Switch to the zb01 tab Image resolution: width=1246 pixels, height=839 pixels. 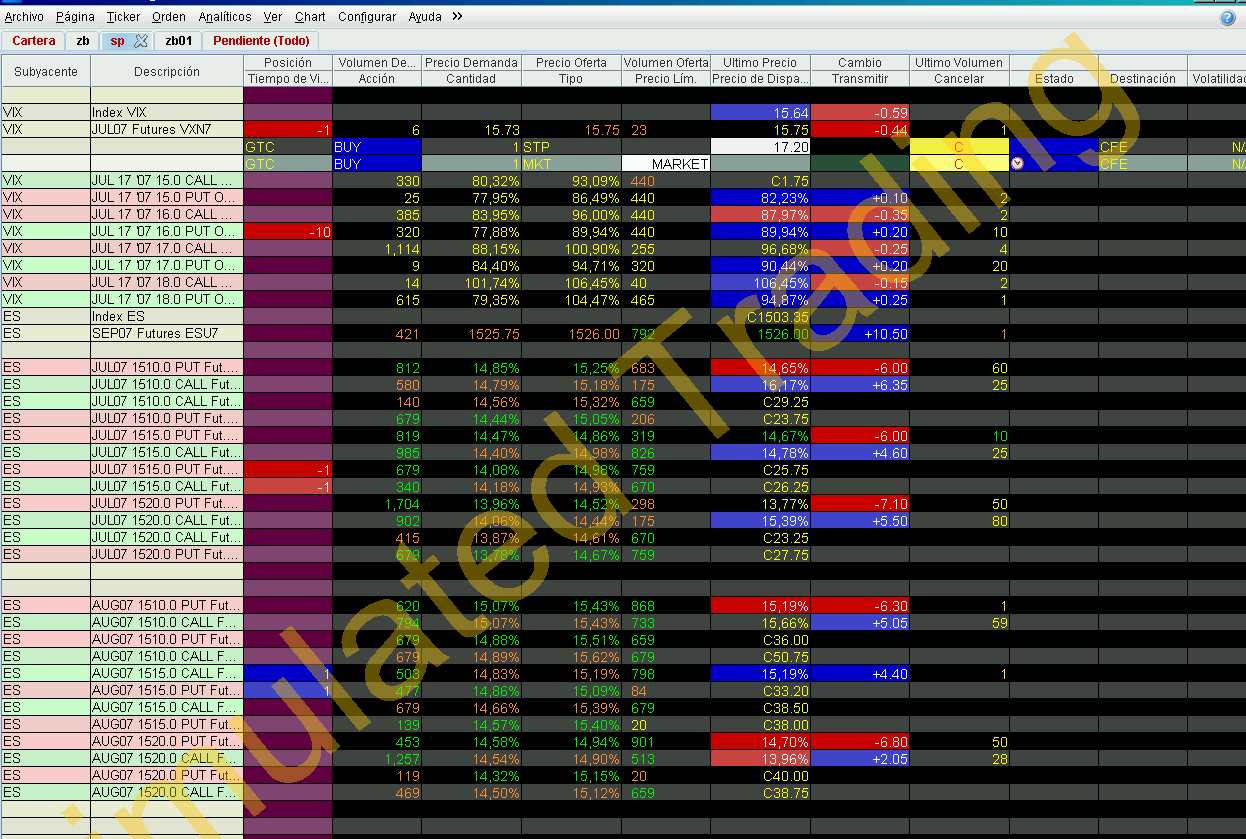point(178,41)
